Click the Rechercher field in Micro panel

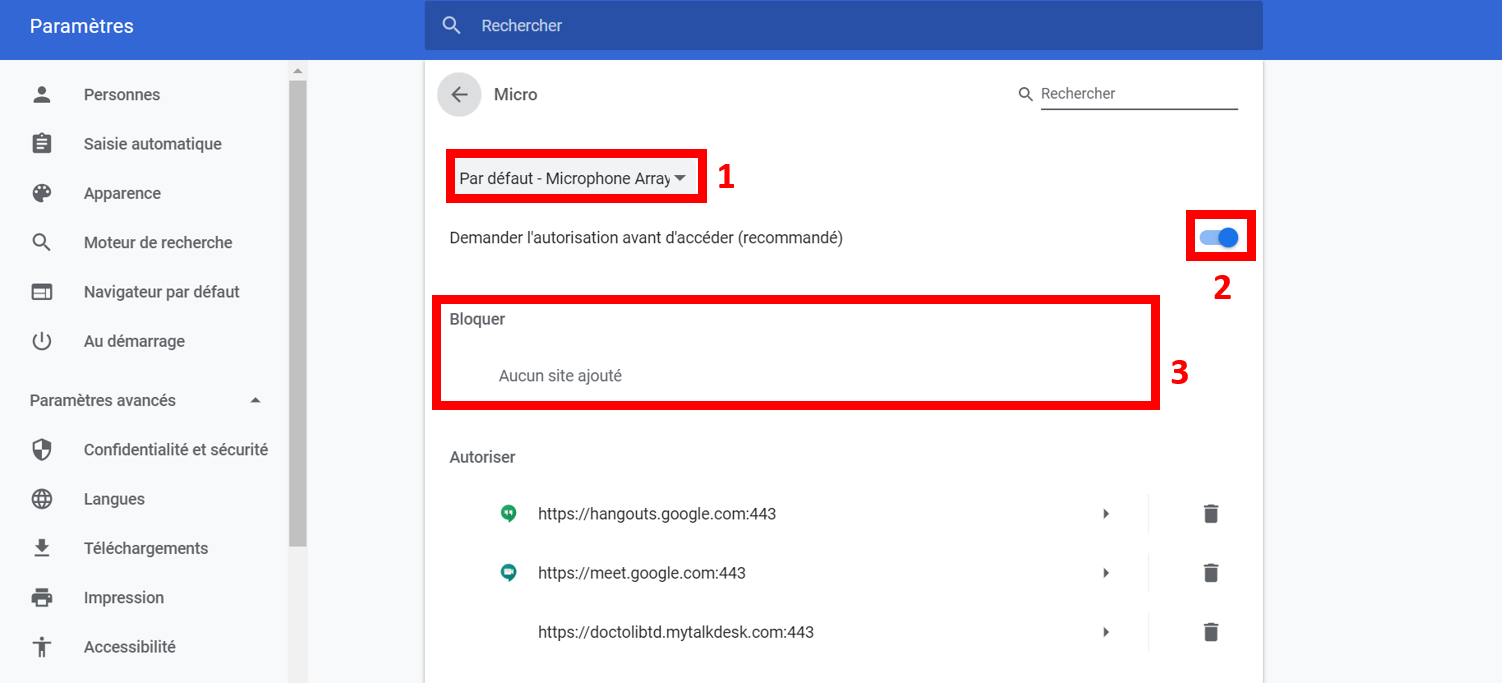pos(1138,94)
